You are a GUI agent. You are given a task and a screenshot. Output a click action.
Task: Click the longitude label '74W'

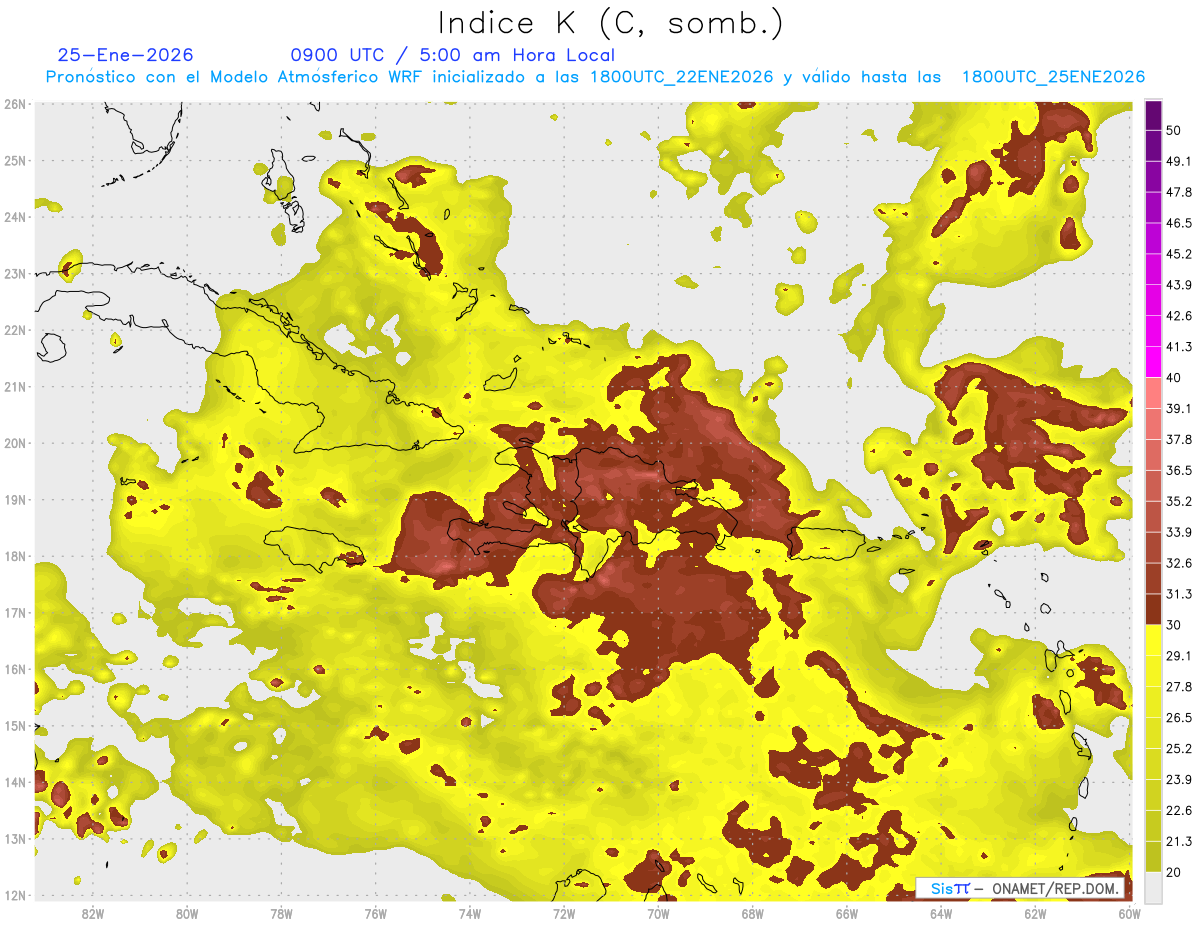click(x=470, y=914)
